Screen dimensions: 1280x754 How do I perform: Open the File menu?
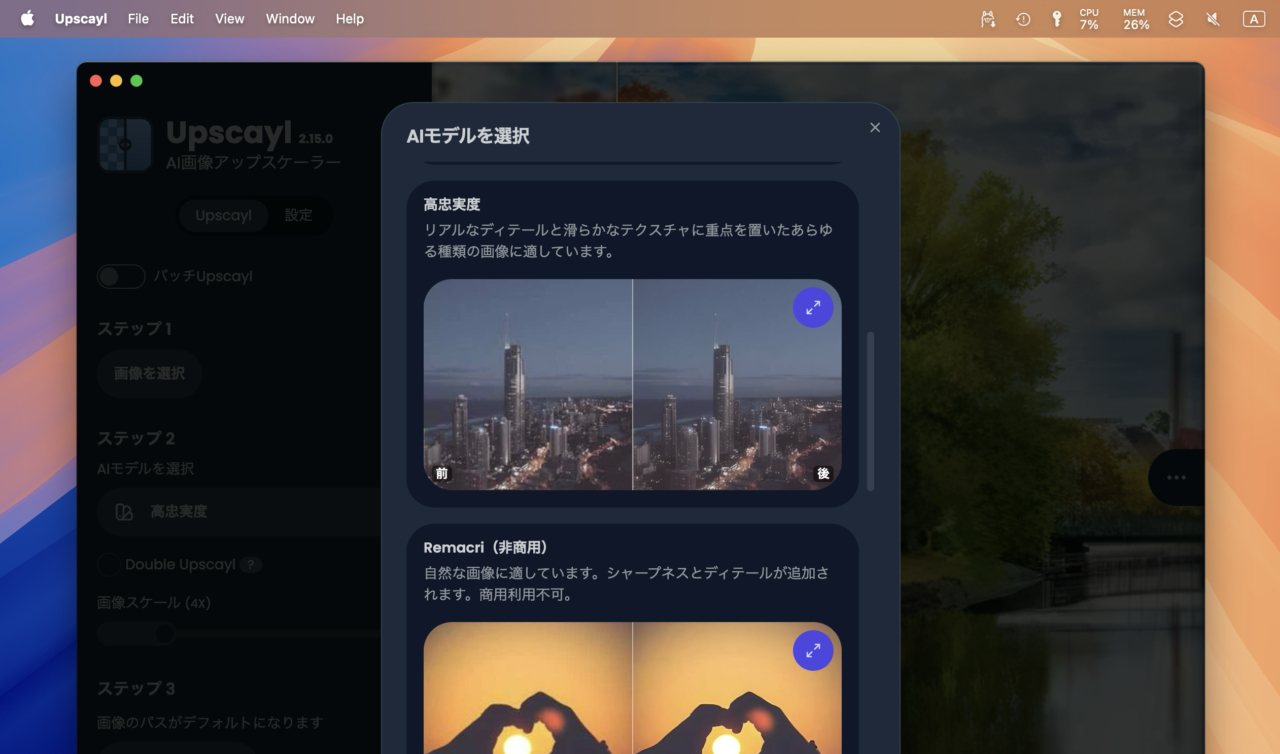coord(138,18)
